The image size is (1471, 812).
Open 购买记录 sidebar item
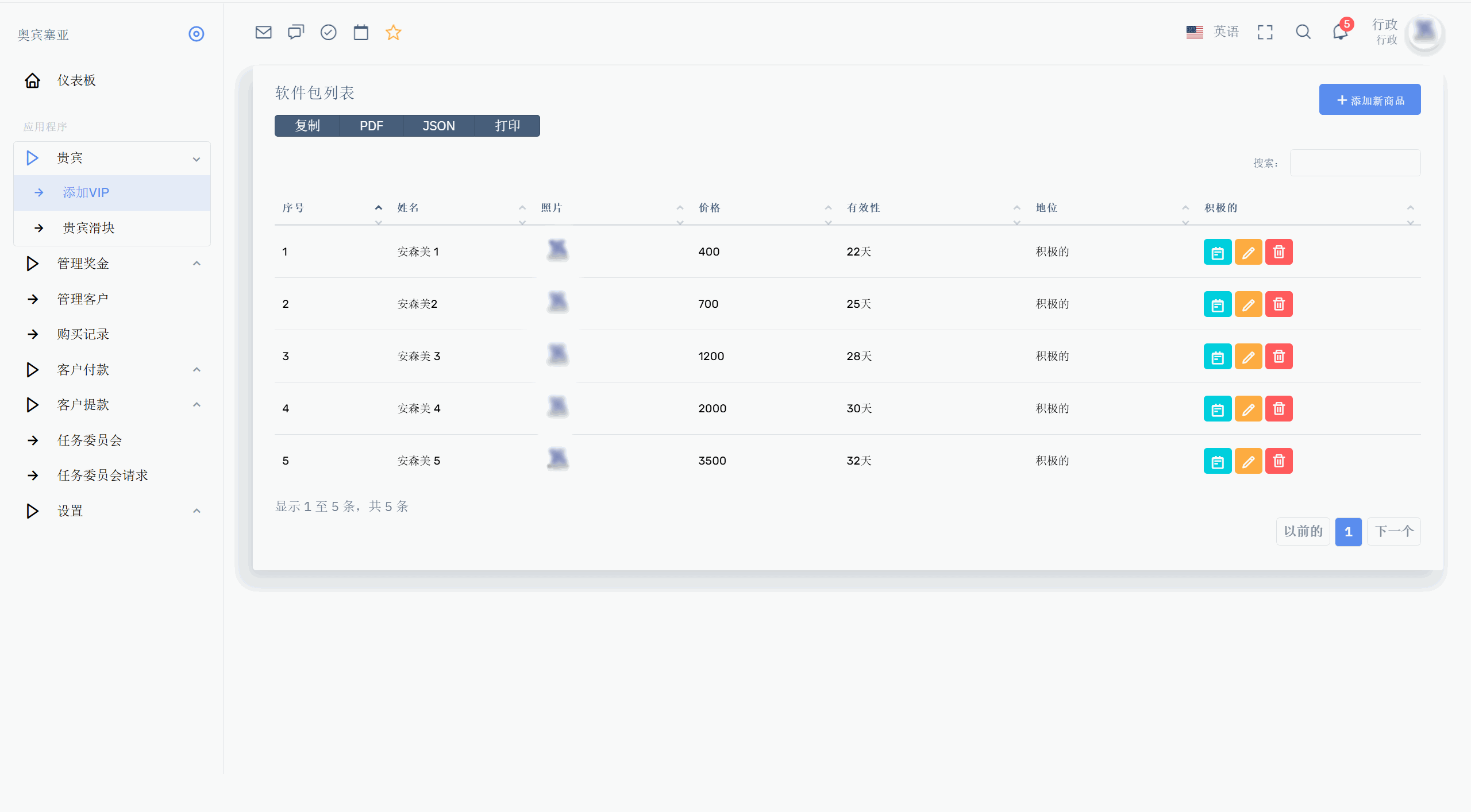(83, 334)
